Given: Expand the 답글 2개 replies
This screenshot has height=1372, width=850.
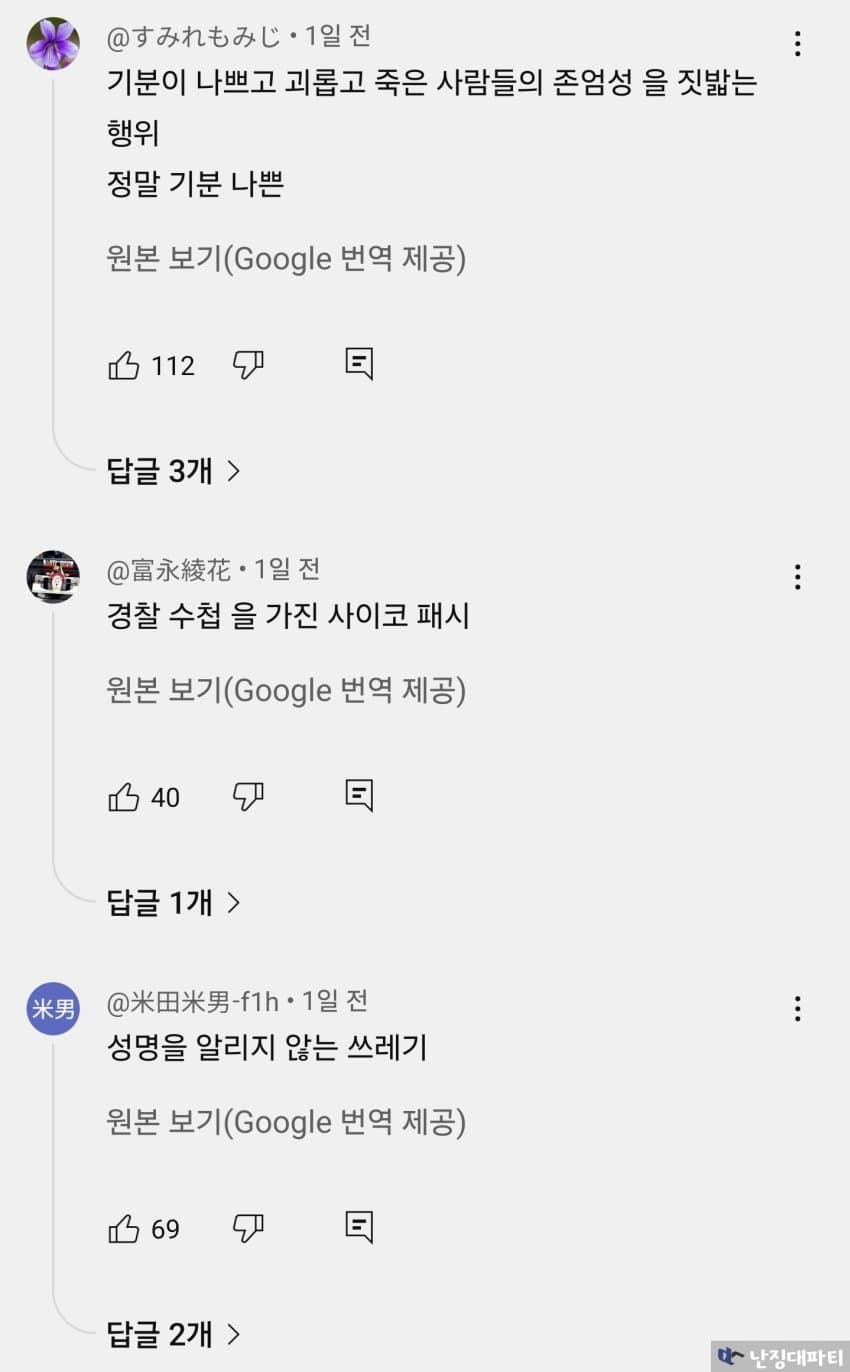Looking at the screenshot, I should pyautogui.click(x=174, y=1334).
